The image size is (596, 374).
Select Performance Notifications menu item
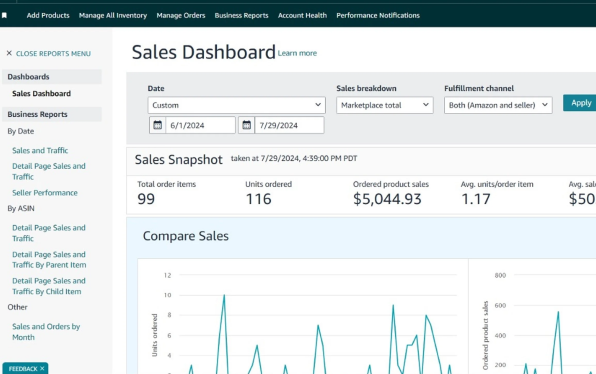[378, 16]
